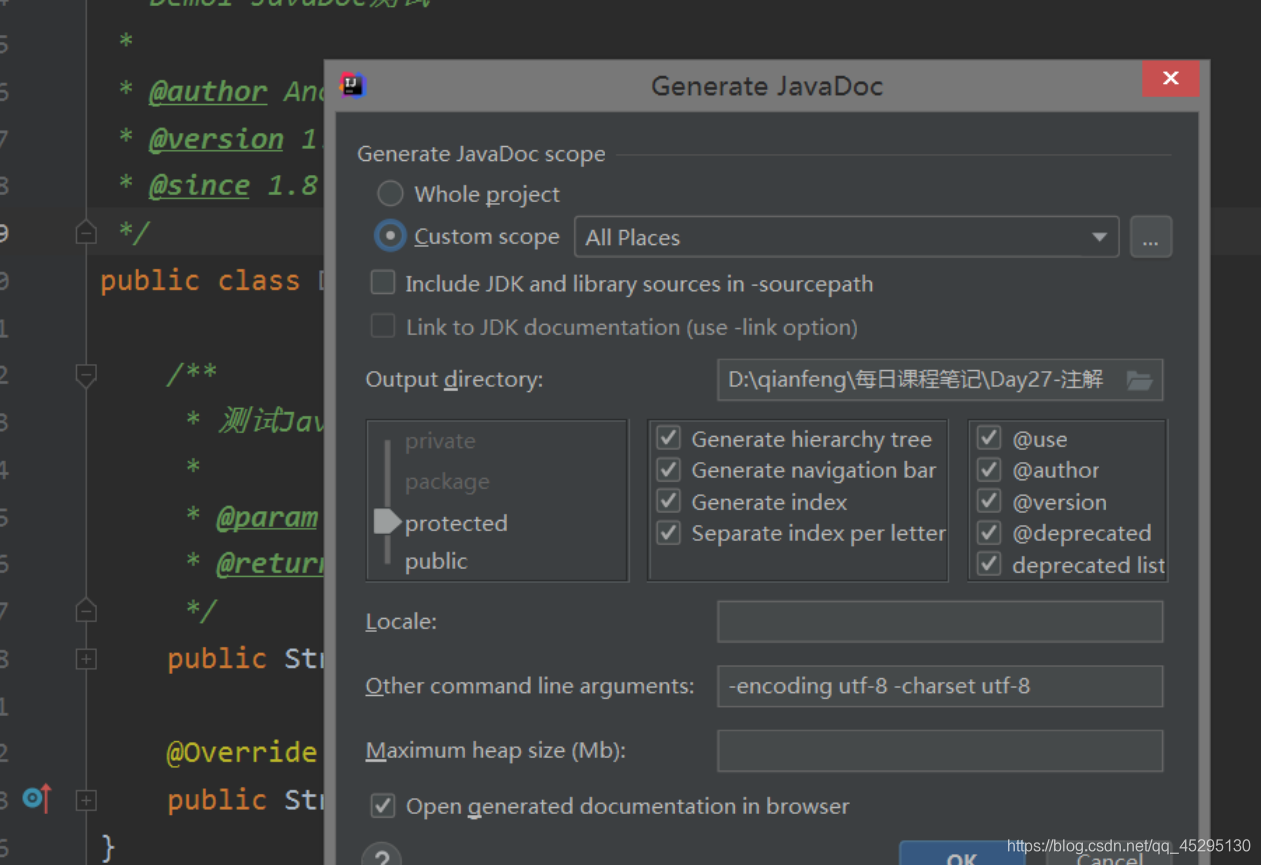The height and width of the screenshot is (865, 1261).
Task: Uncheck the @deprecated tag option
Action: (x=989, y=532)
